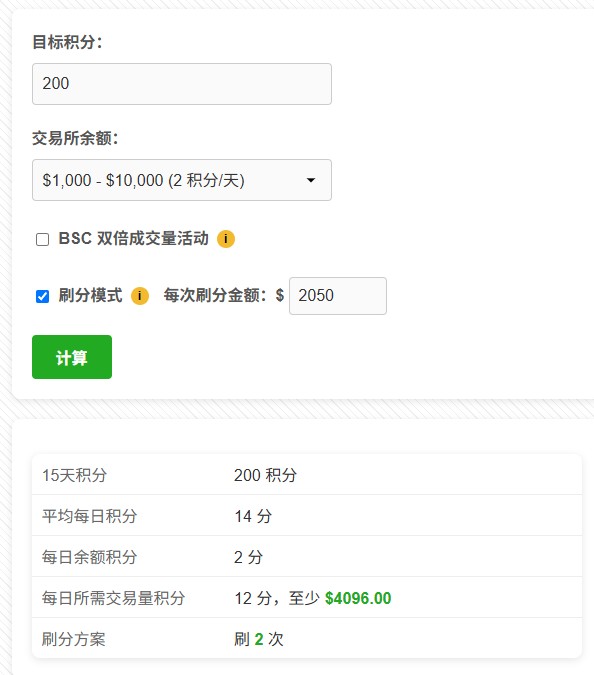The height and width of the screenshot is (675, 594).
Task: Click the 交易所余额 field label
Action: [x=75, y=138]
